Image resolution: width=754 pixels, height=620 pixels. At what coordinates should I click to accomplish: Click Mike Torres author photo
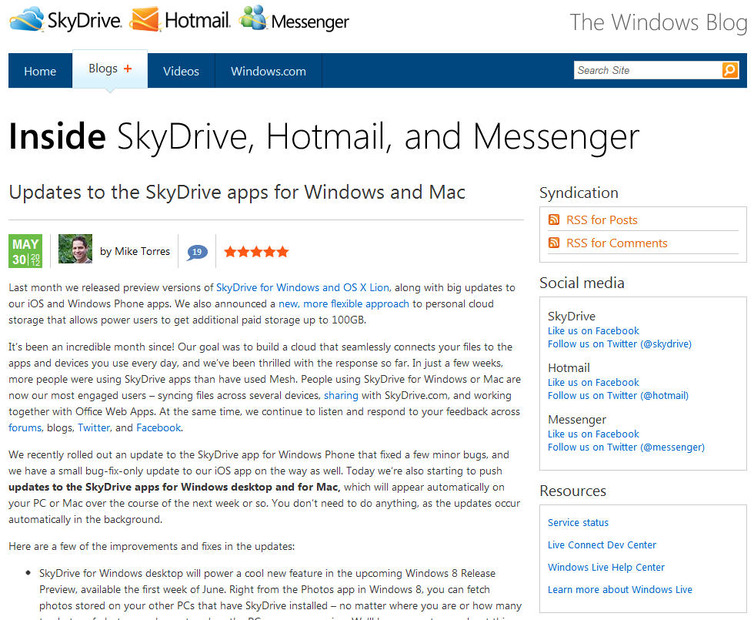coord(75,249)
